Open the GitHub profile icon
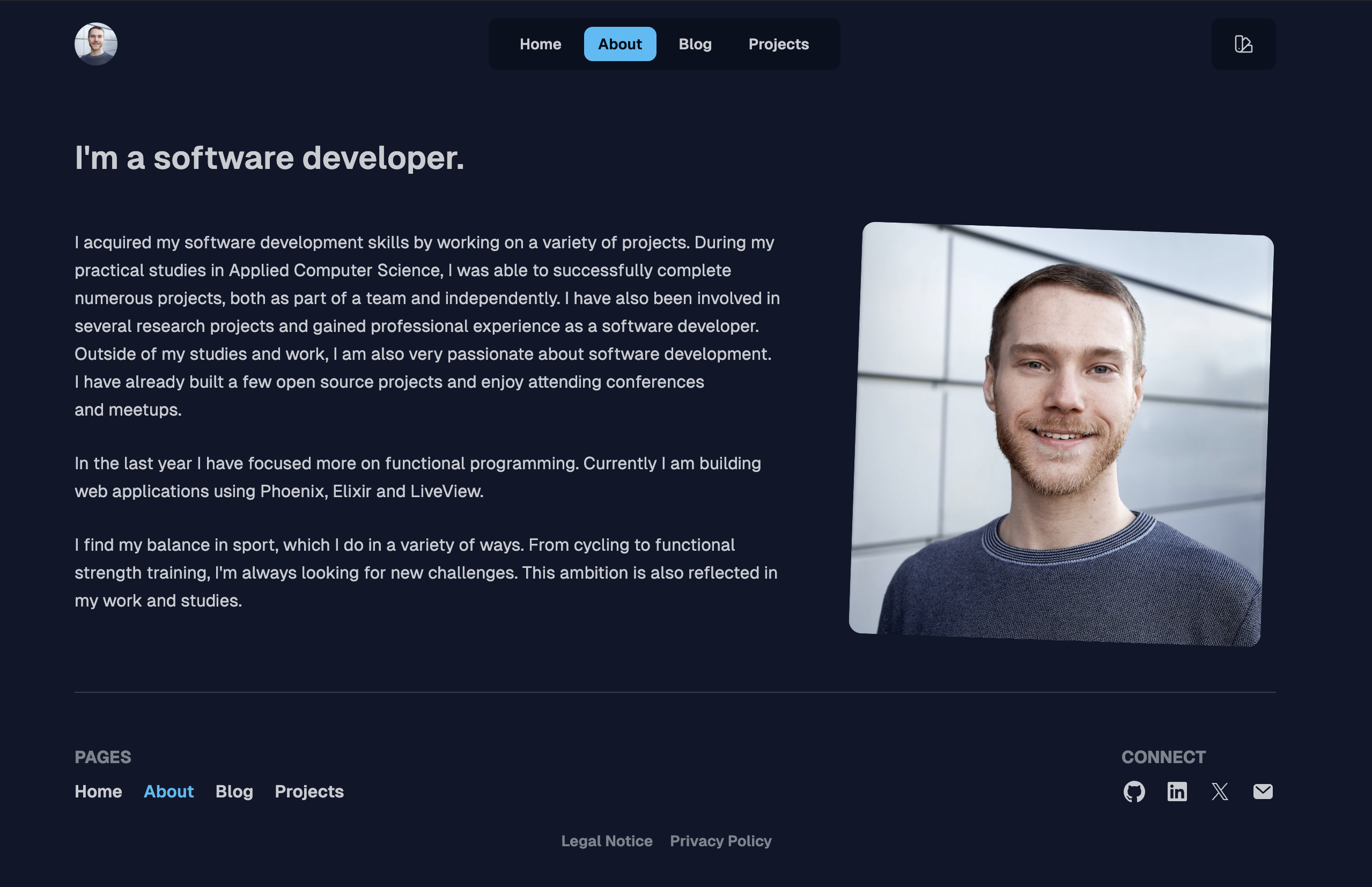This screenshot has width=1372, height=887. (1133, 792)
